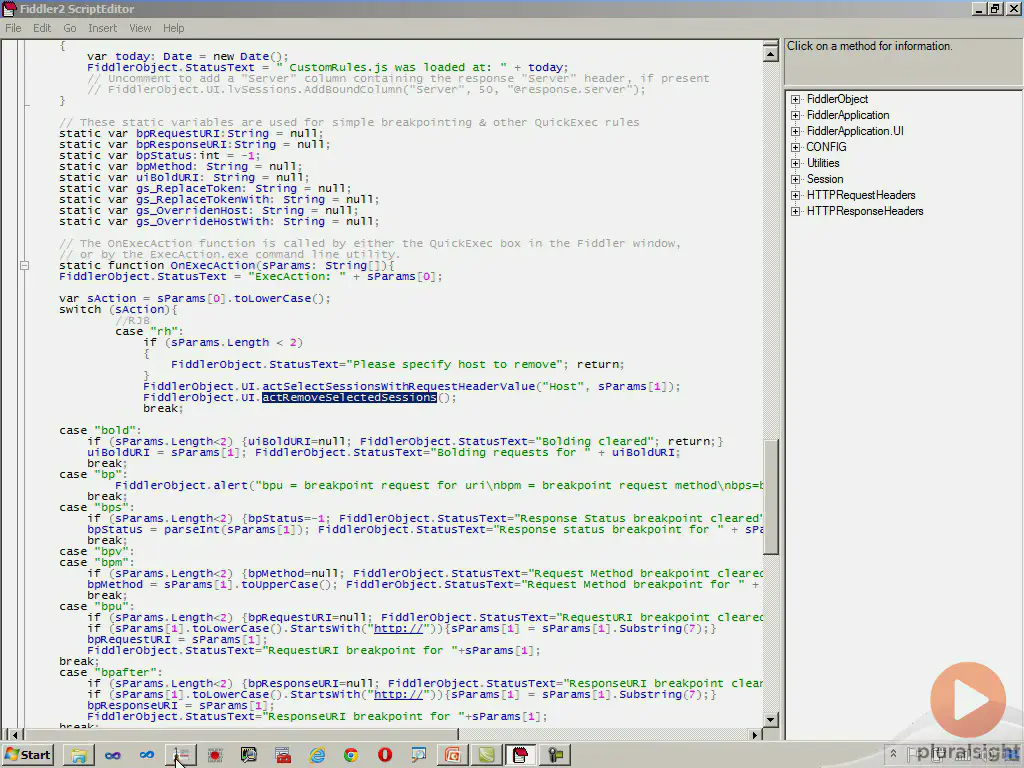1024x768 pixels.
Task: Select FiddlerApplication in the class tree
Action: tap(848, 115)
